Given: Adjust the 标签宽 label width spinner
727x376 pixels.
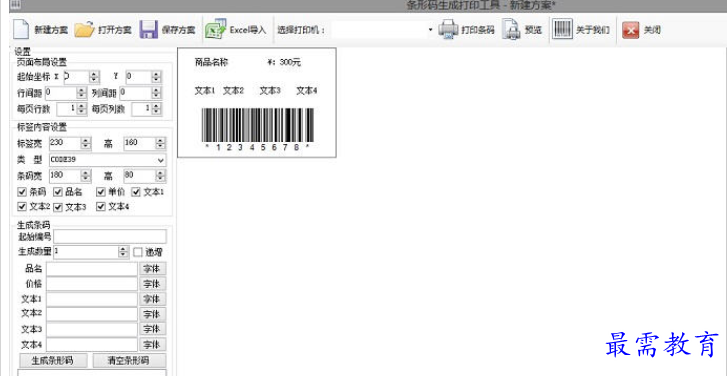Looking at the screenshot, I should [x=86, y=143].
